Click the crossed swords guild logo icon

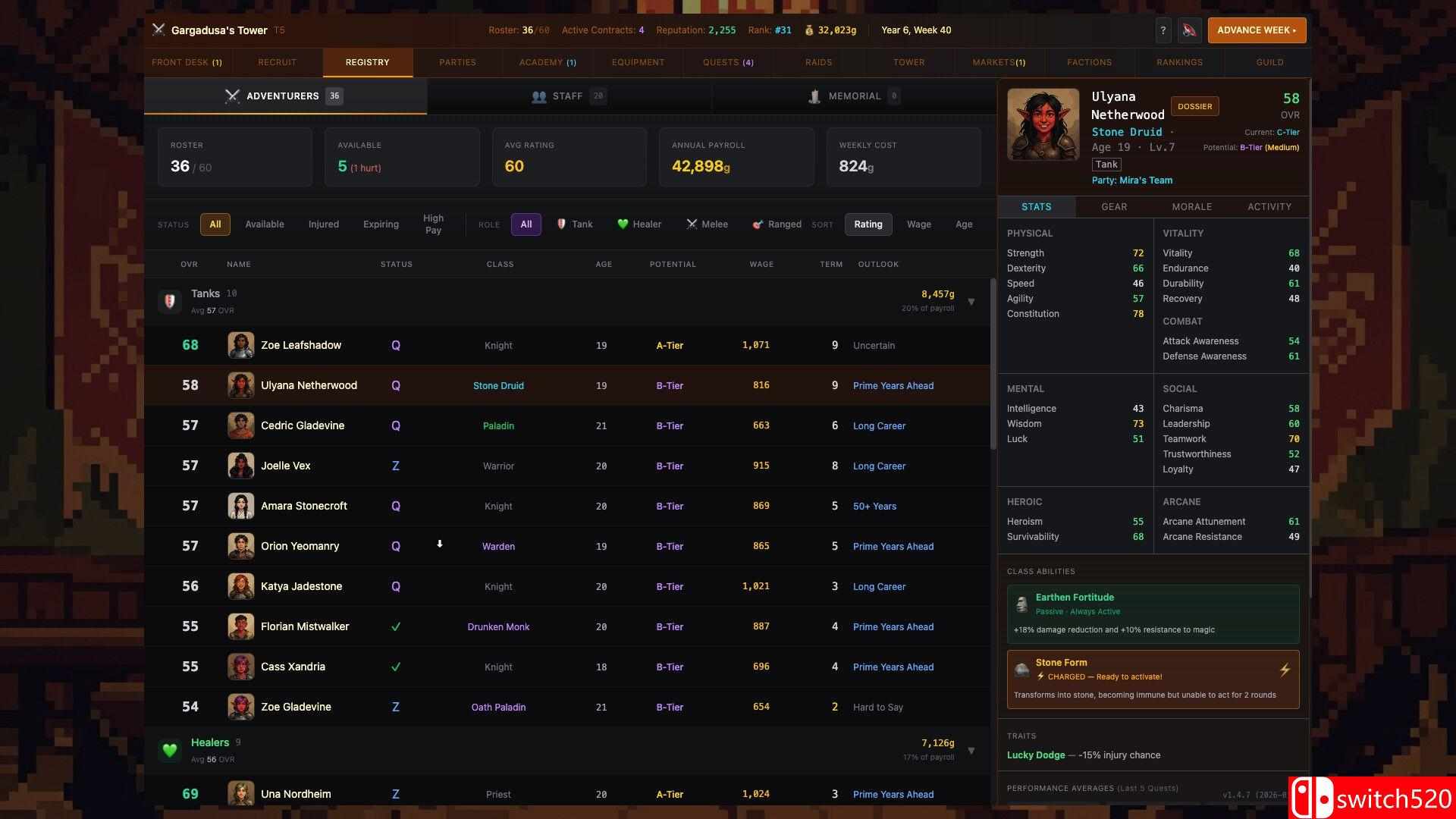click(158, 30)
